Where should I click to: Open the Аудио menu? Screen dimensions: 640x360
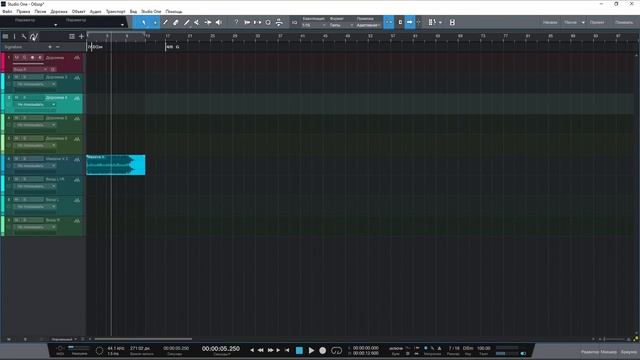click(x=96, y=11)
